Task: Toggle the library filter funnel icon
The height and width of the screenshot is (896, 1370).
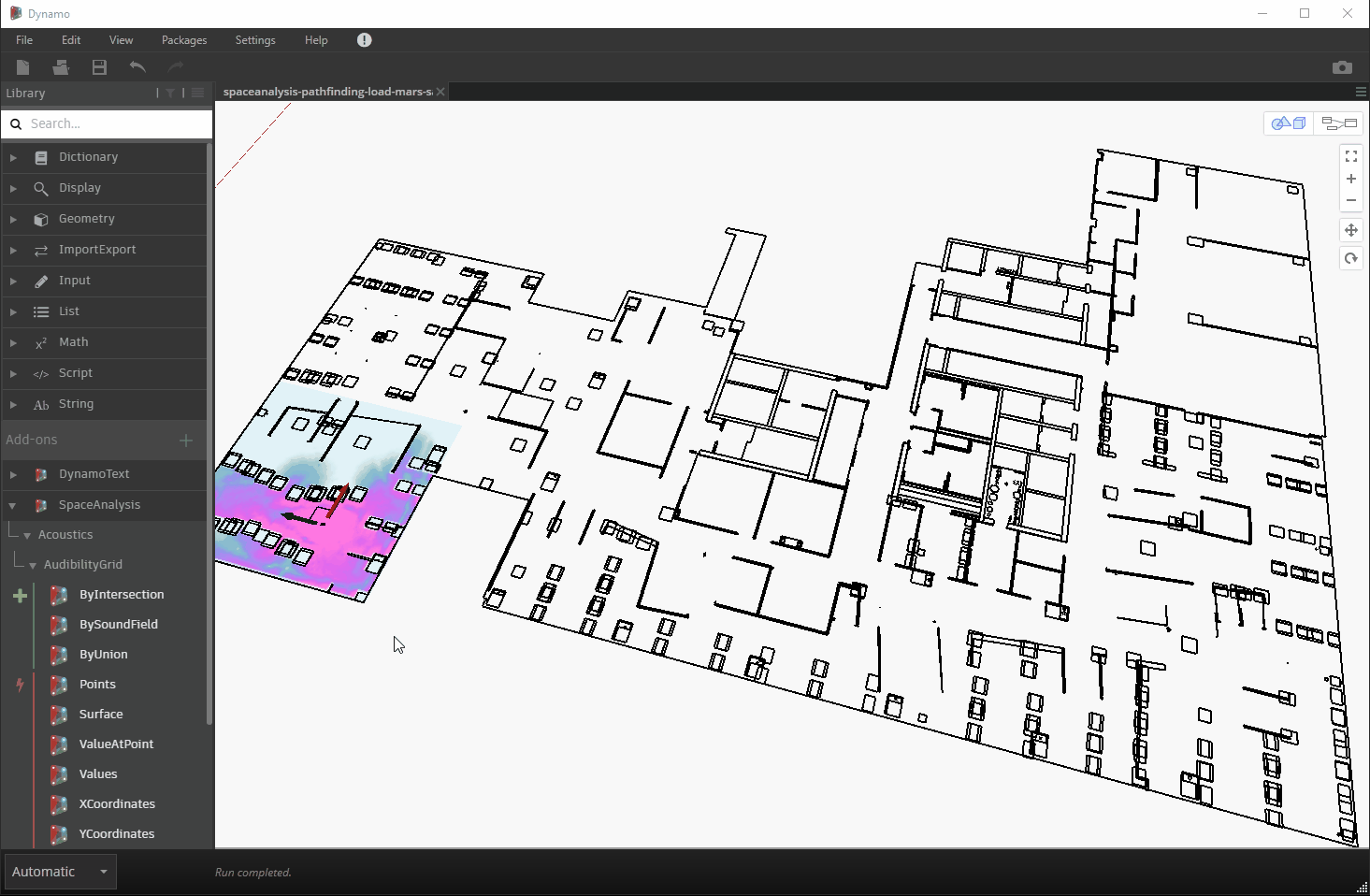Action: pos(170,94)
